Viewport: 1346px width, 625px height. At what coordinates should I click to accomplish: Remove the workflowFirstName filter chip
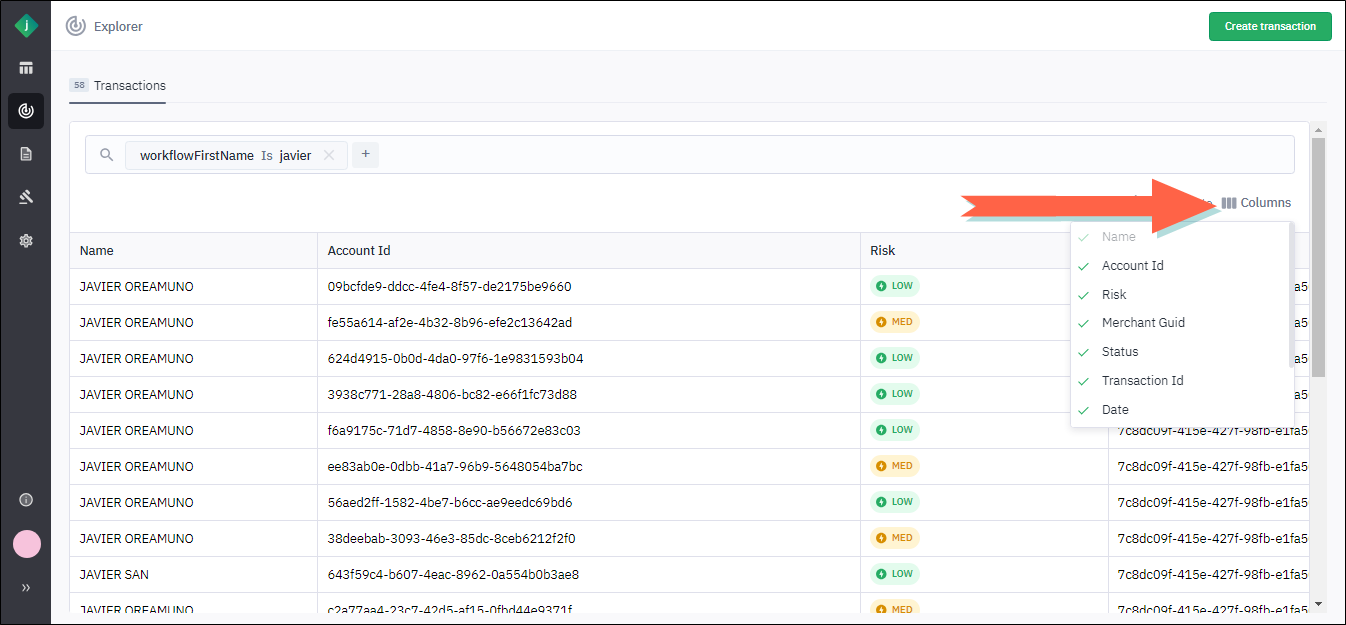(x=329, y=155)
